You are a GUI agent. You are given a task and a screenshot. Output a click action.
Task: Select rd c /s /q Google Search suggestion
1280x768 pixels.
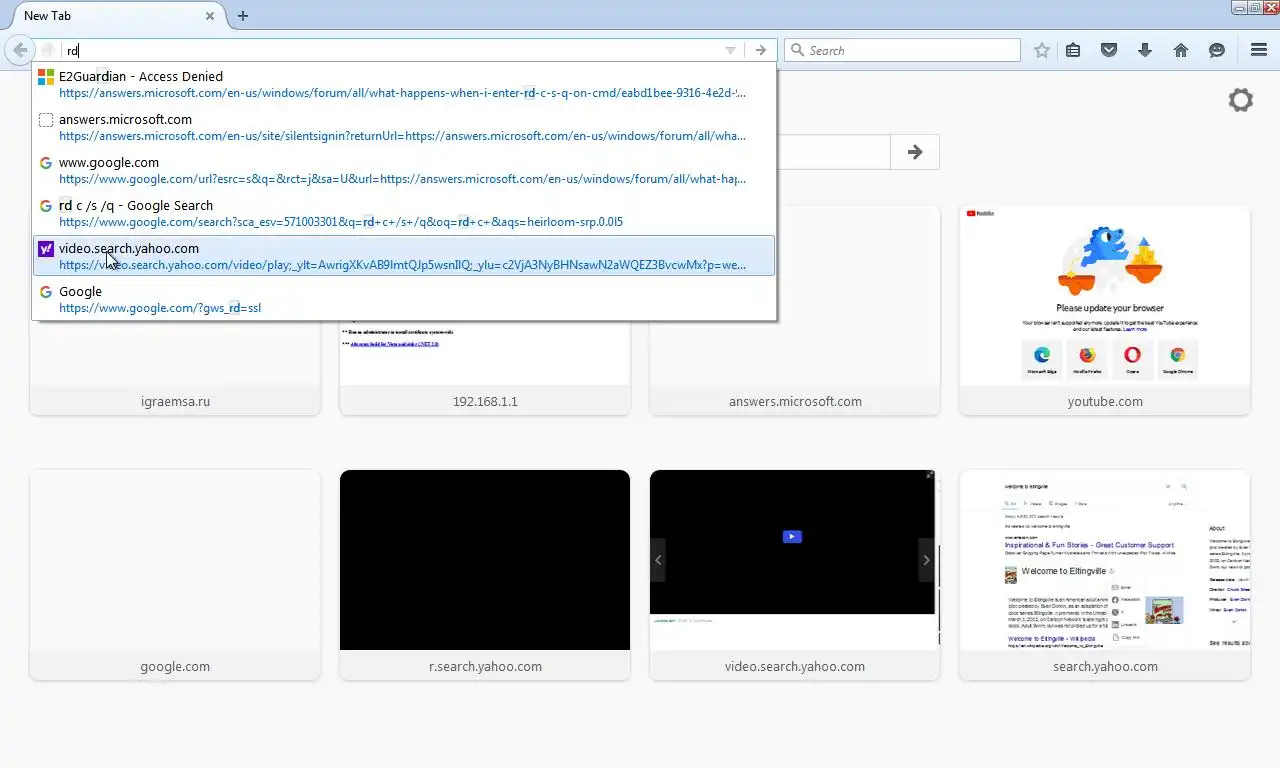click(404, 213)
